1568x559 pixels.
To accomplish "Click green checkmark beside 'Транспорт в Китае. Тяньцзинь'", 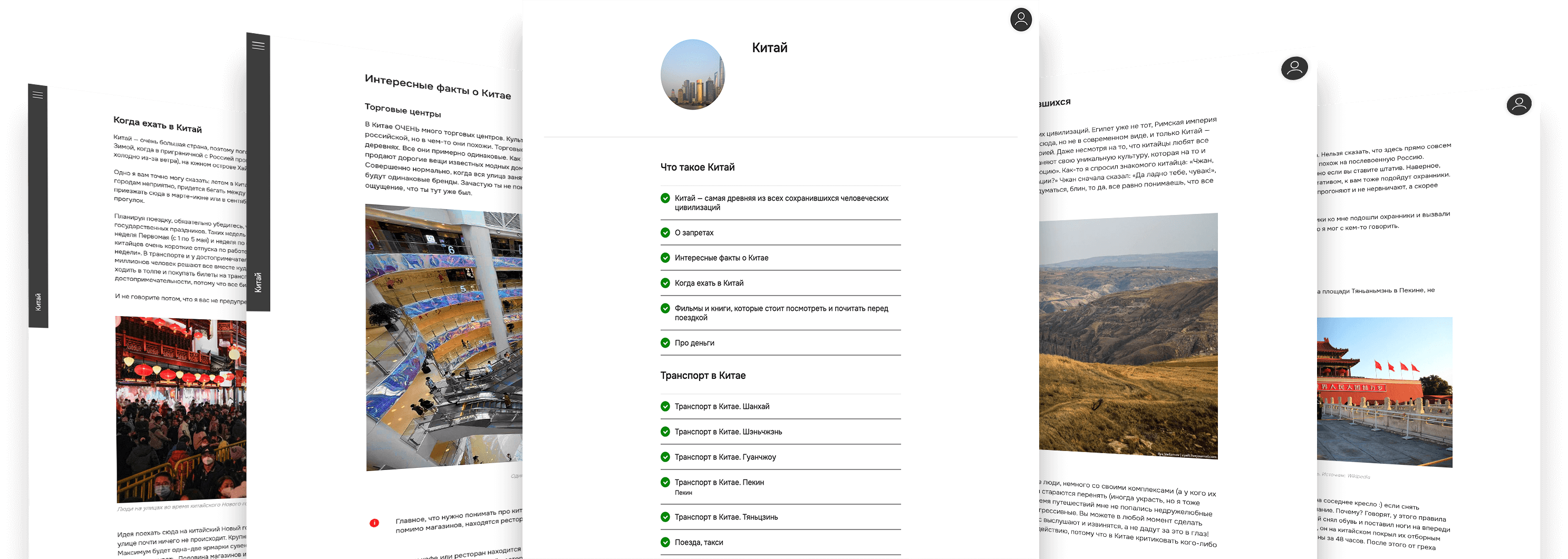I will point(665,517).
